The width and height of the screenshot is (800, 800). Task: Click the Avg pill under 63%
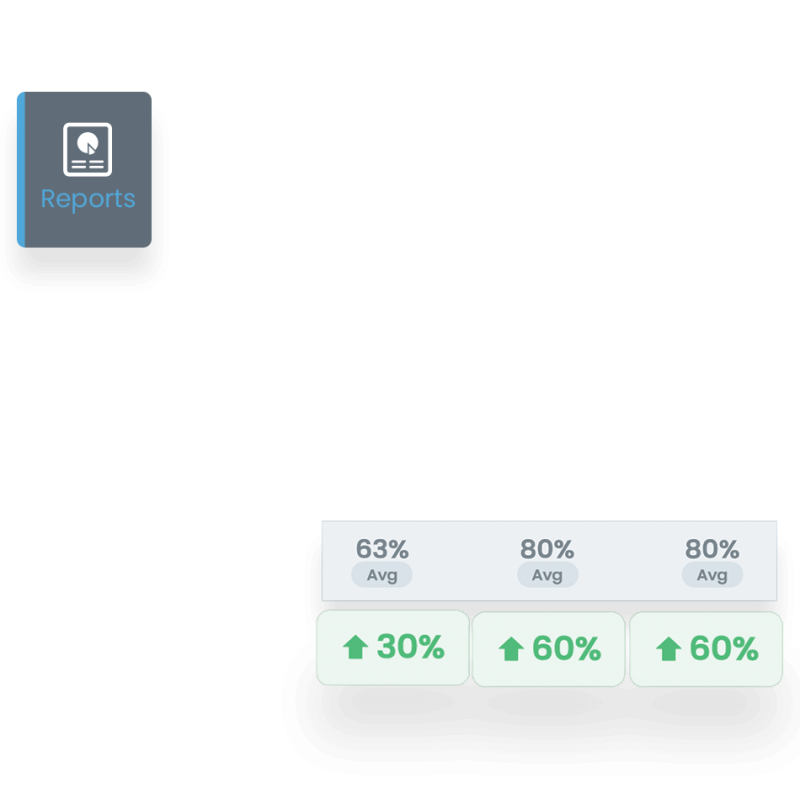pos(382,575)
